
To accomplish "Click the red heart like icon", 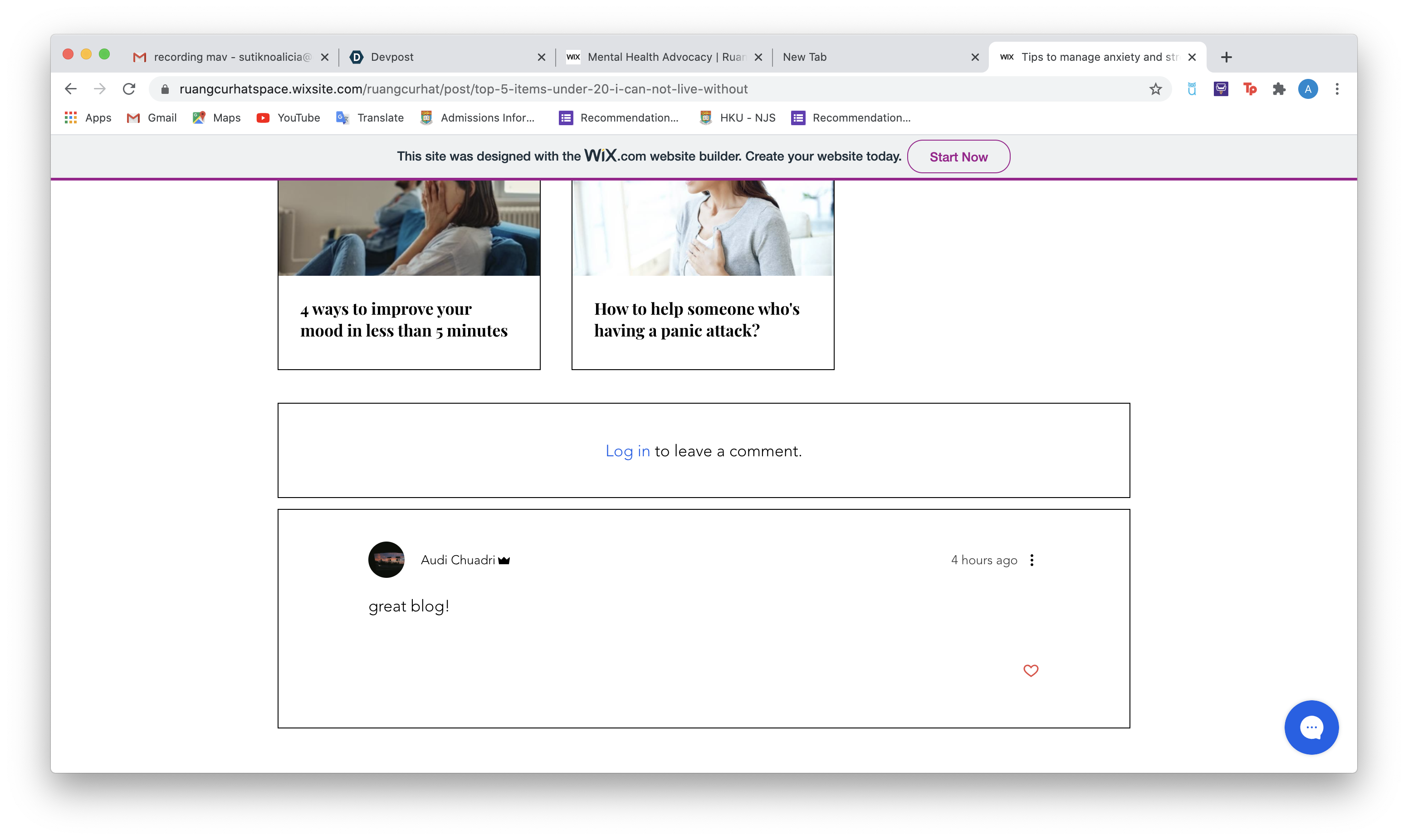I will pos(1031,670).
